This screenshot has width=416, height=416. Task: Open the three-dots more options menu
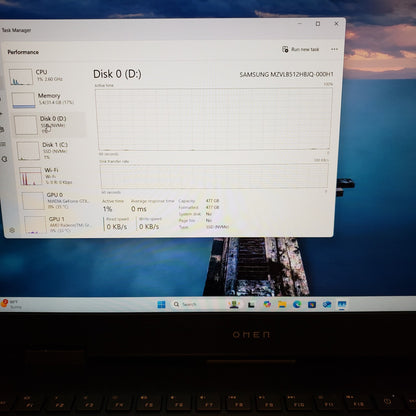[x=334, y=49]
